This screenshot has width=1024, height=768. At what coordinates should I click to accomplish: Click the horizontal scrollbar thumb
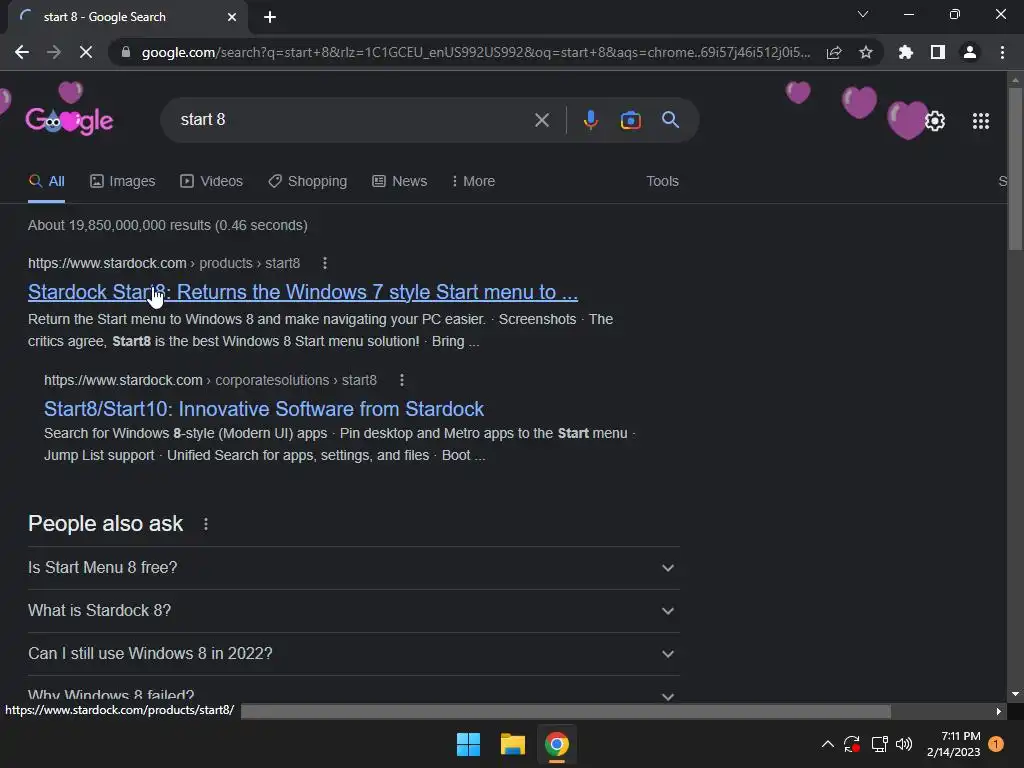click(x=566, y=711)
